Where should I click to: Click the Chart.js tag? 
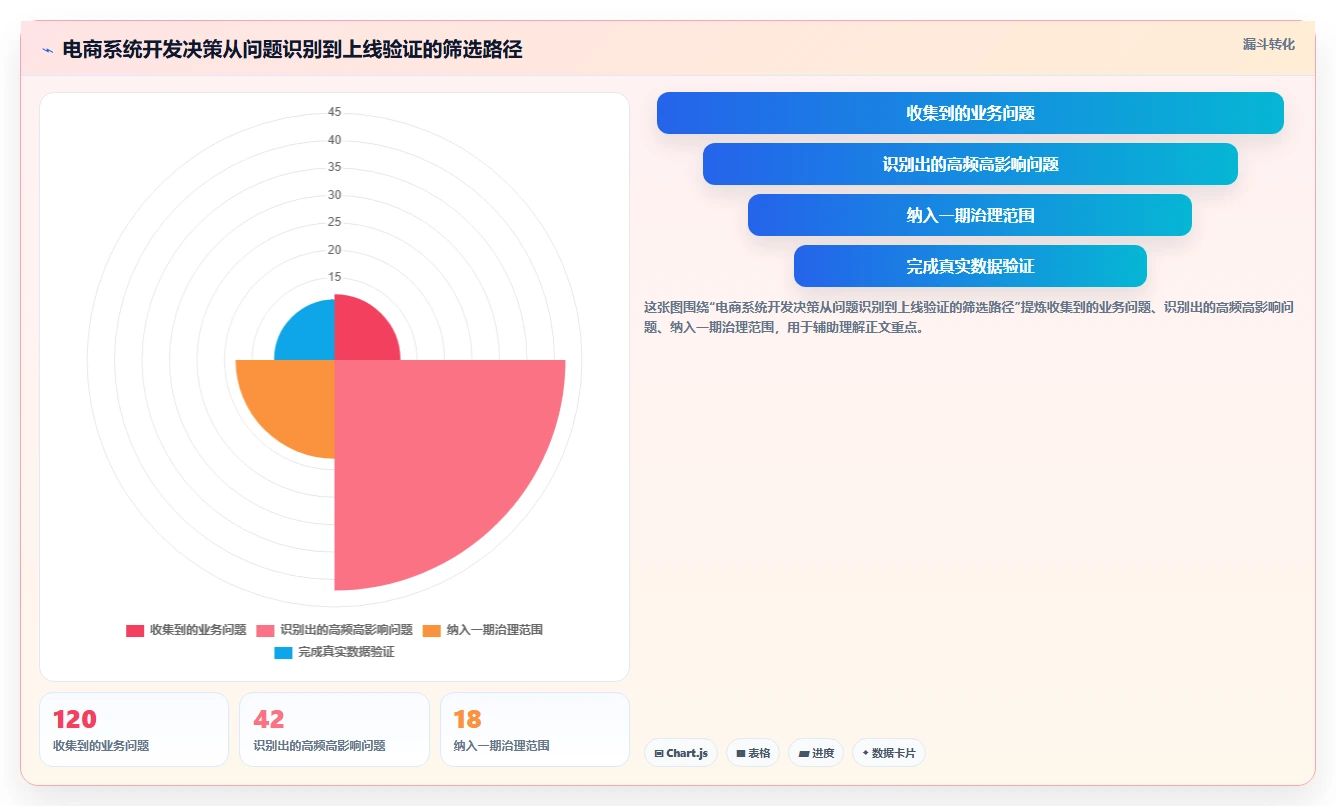(681, 753)
